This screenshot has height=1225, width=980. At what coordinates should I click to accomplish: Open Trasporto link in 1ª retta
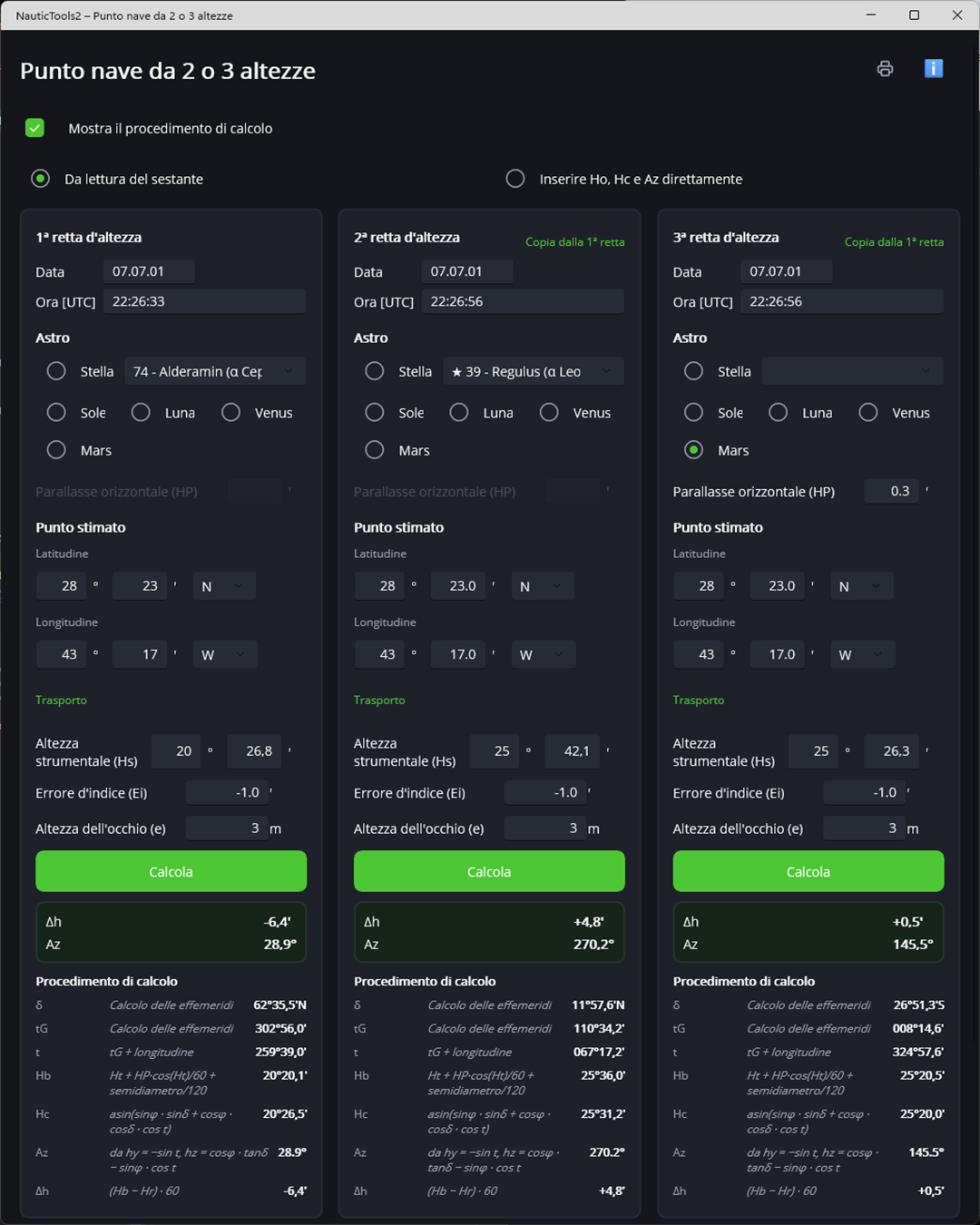coord(62,701)
